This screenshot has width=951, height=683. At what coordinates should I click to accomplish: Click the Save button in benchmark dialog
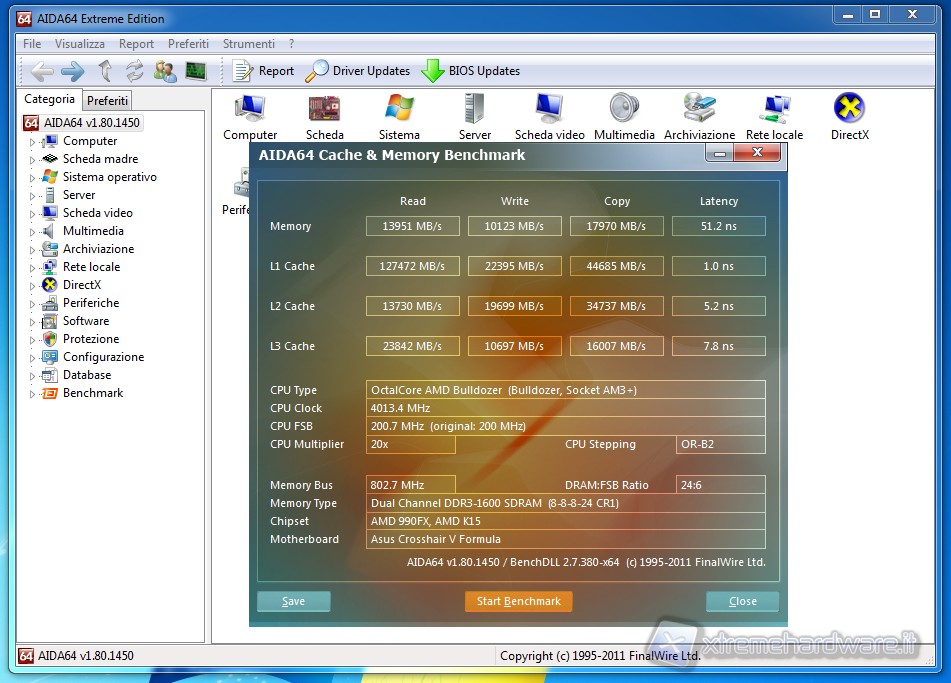[x=293, y=601]
